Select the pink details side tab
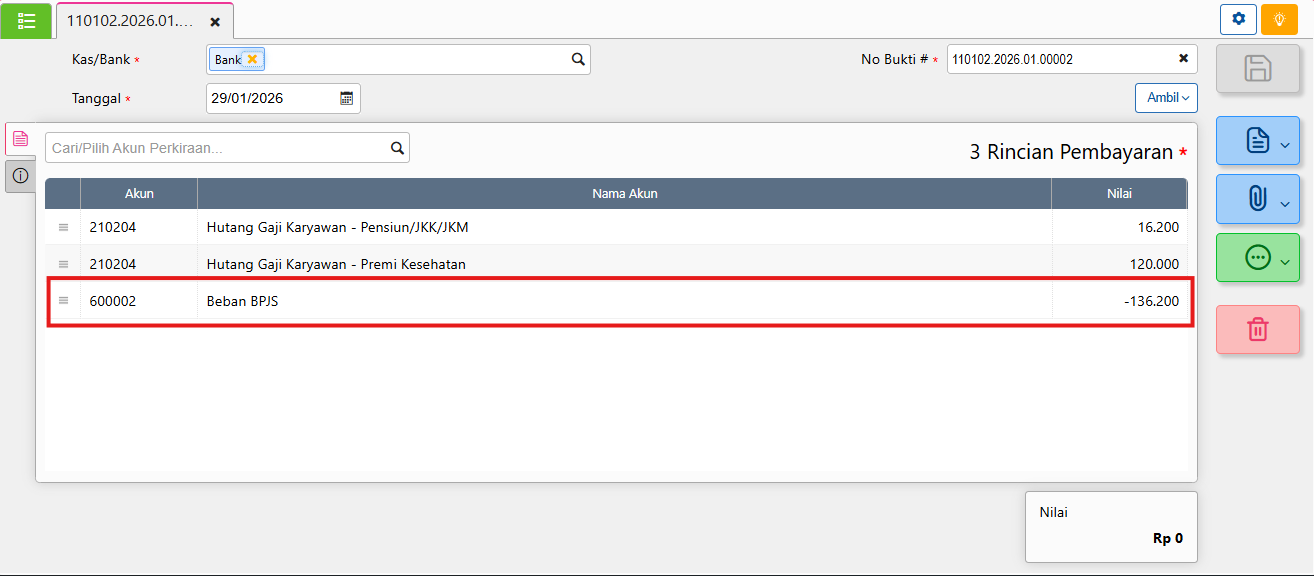Image resolution: width=1314 pixels, height=576 pixels. (x=20, y=139)
